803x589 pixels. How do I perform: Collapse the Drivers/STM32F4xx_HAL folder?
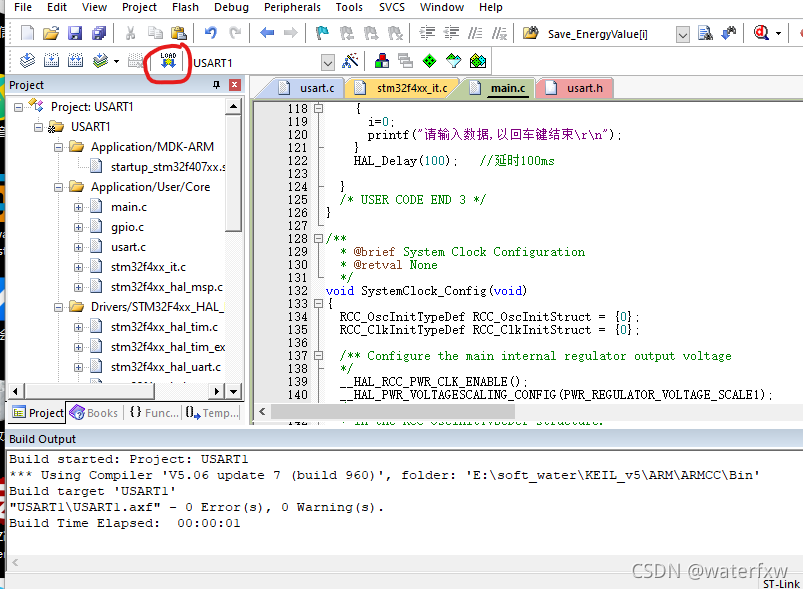[58, 307]
